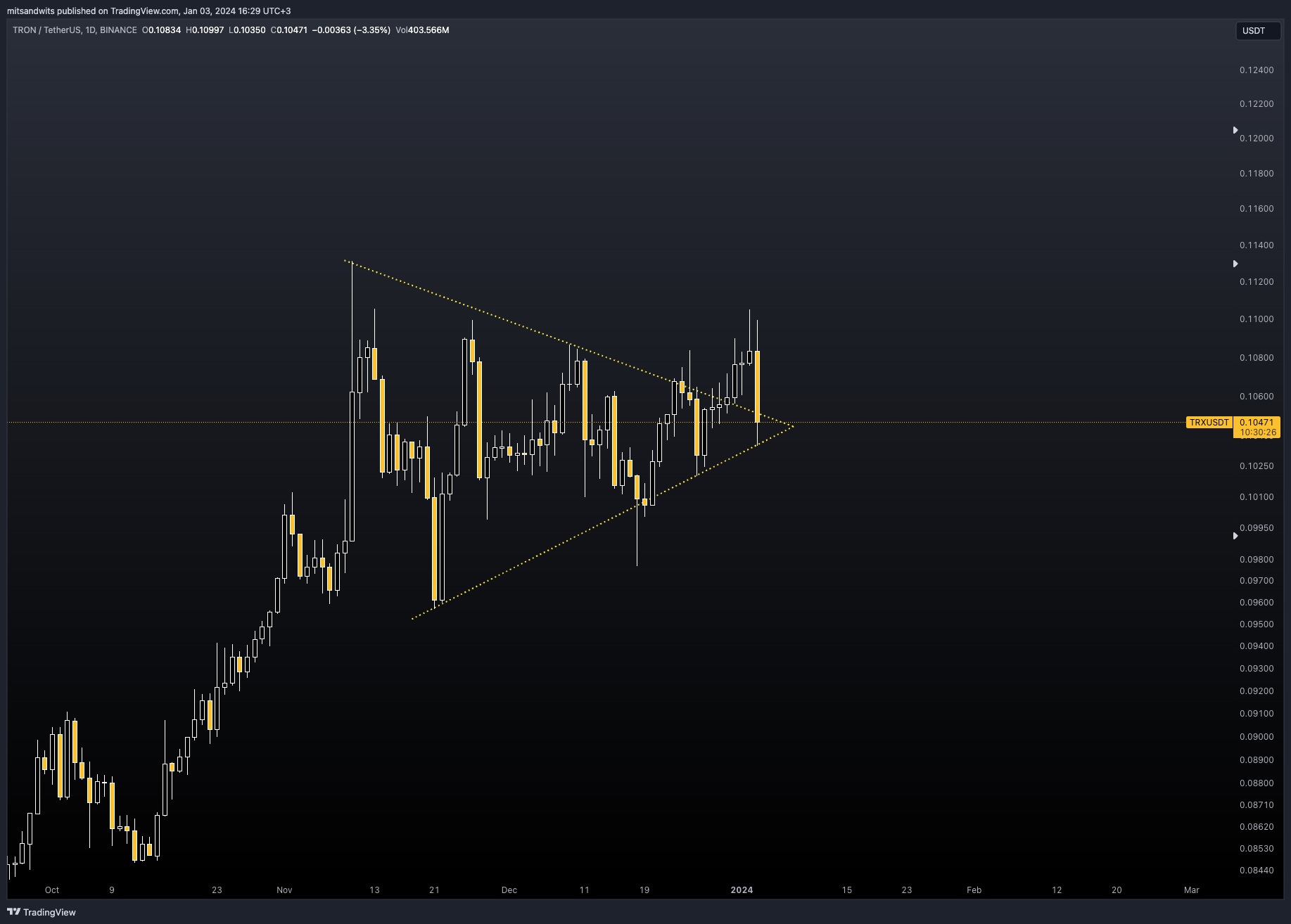Image resolution: width=1291 pixels, height=924 pixels.
Task: Click the volume readout Vol403.566M
Action: (x=422, y=30)
